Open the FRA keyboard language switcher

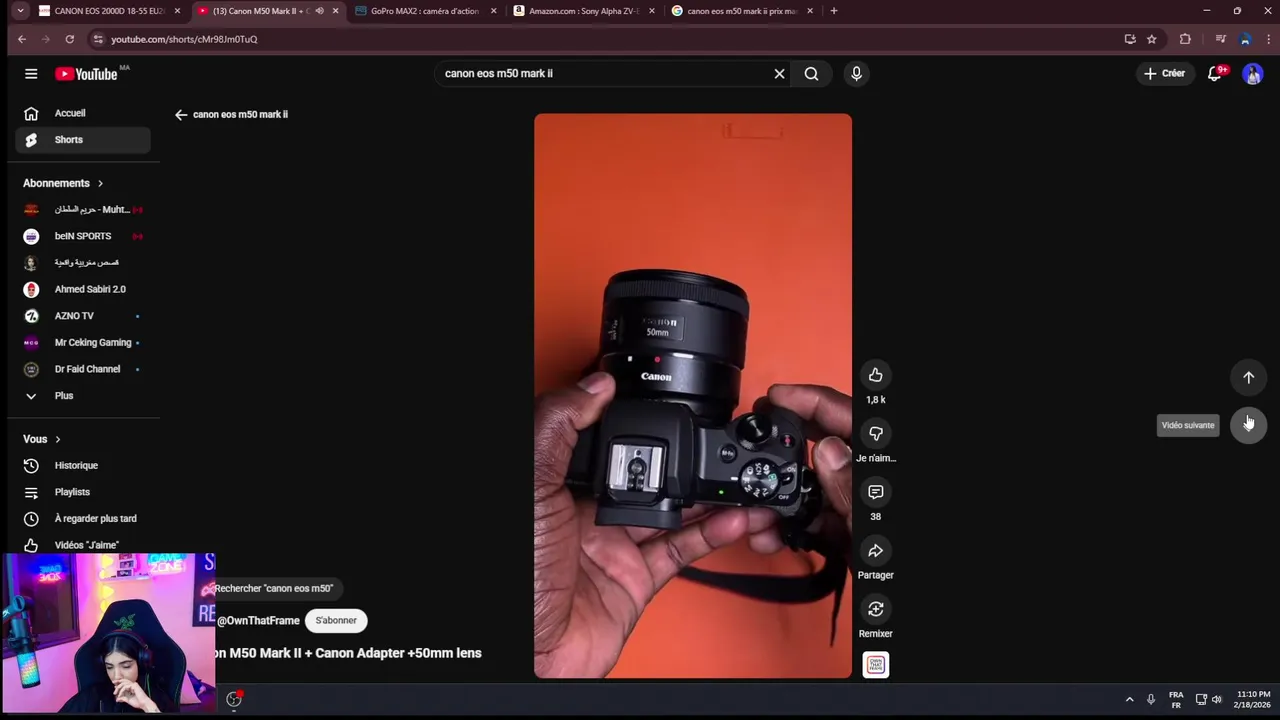pyautogui.click(x=1176, y=699)
